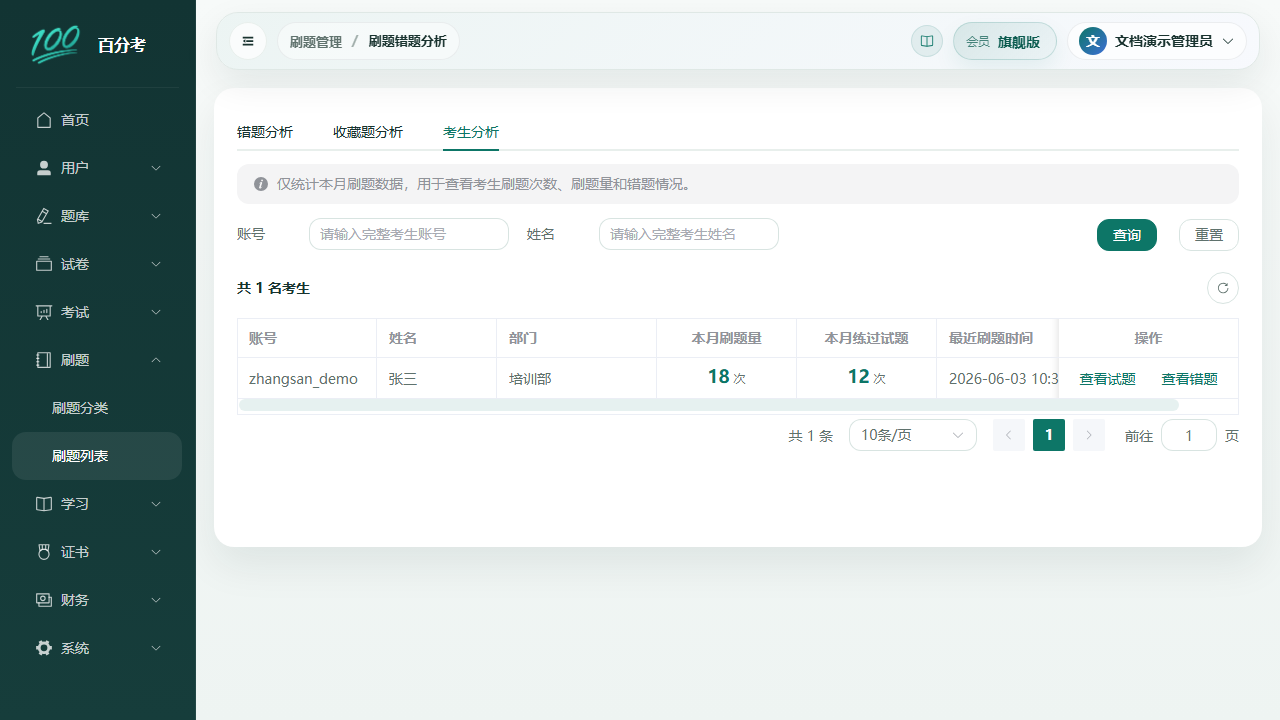Screen dimensions: 1280x720
Task: Click the user icon beside 用户
Action: tap(44, 168)
